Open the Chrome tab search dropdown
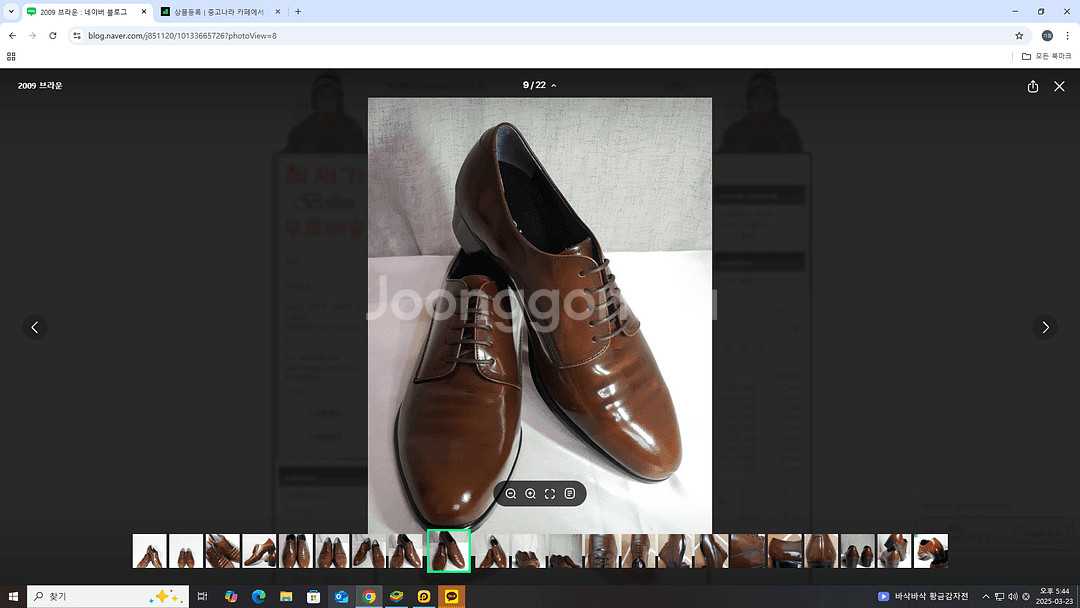This screenshot has width=1080, height=608. click(x=11, y=12)
